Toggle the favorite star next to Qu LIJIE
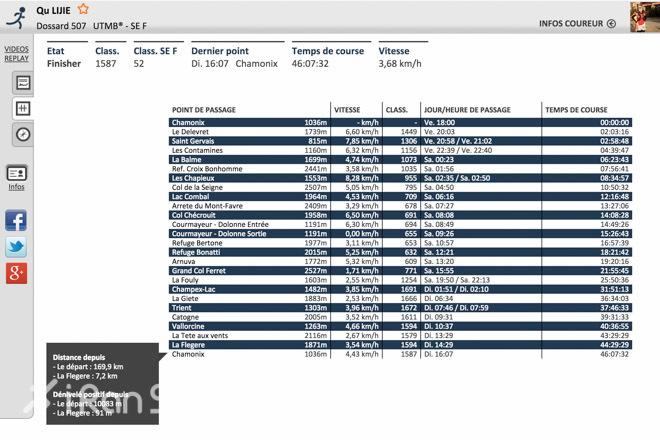The width and height of the screenshot is (660, 440). point(83,9)
